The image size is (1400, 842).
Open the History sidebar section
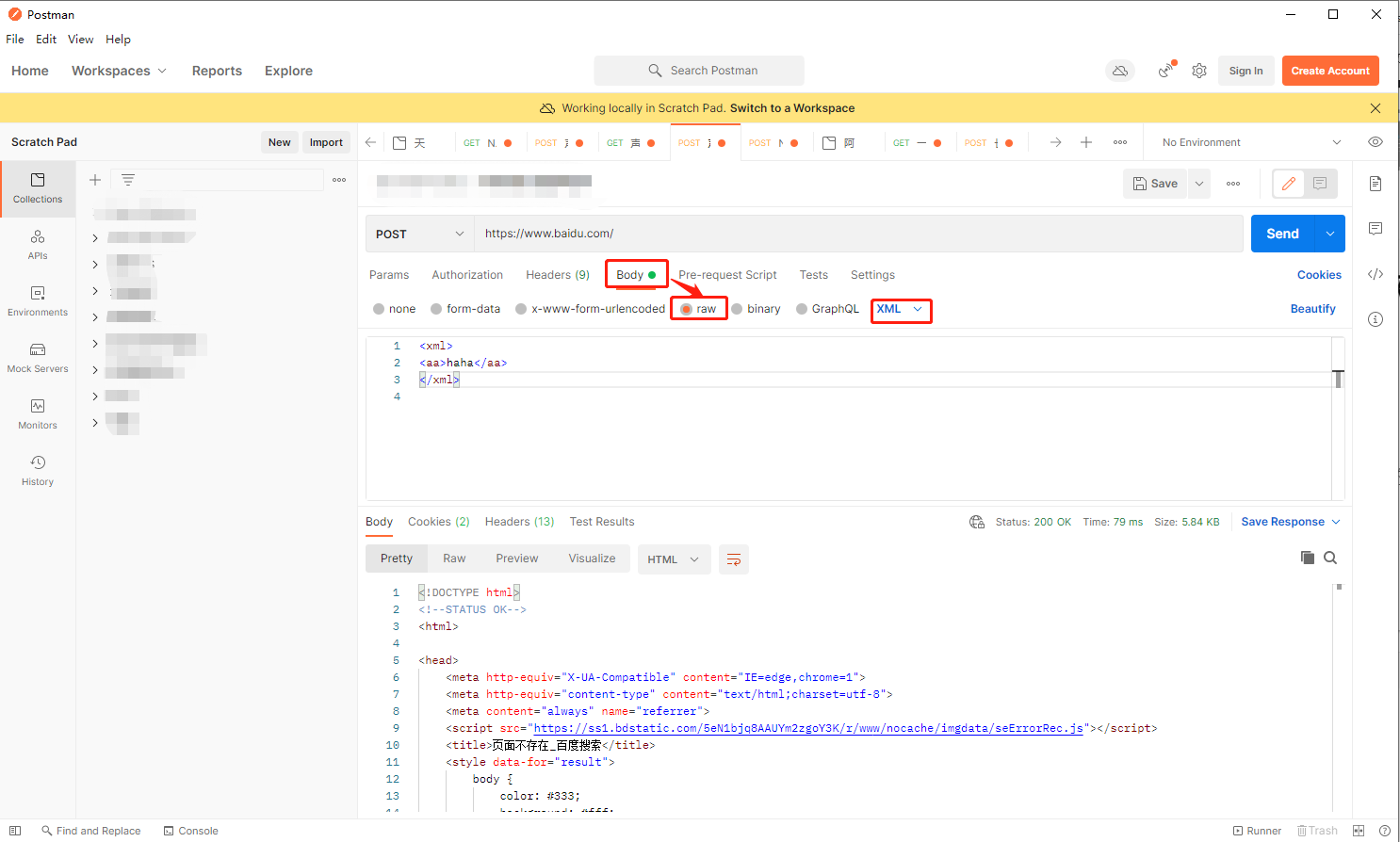pos(38,471)
